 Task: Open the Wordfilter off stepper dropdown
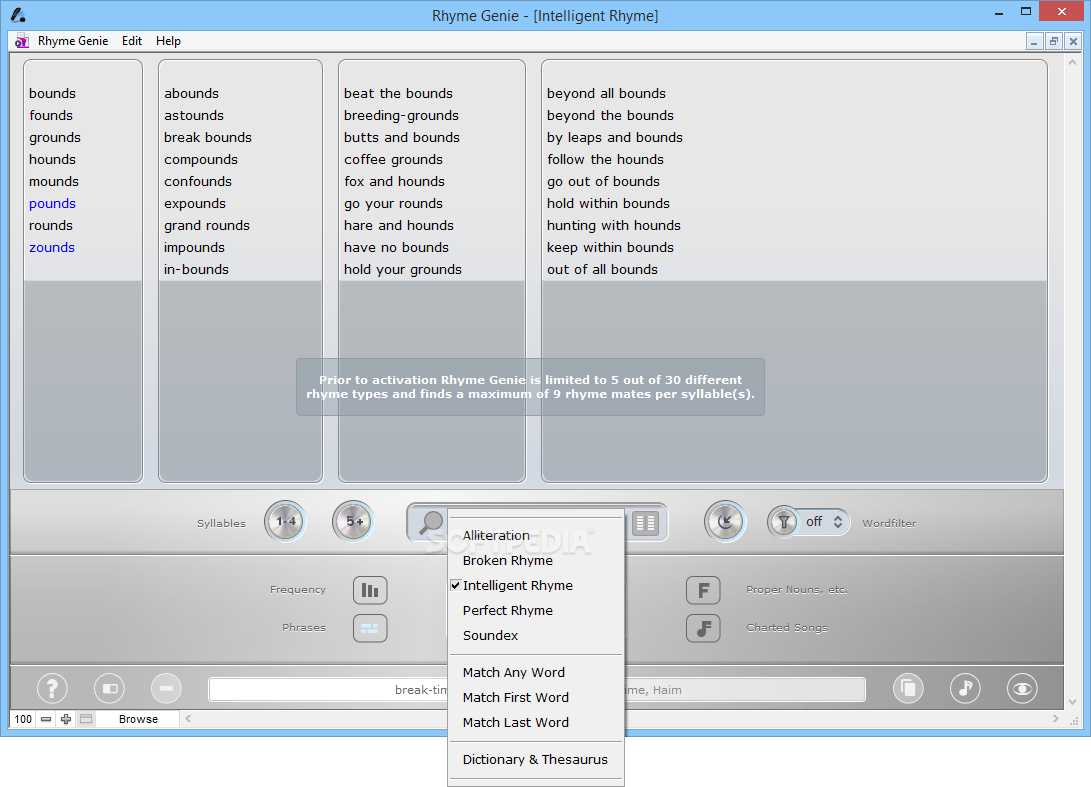pyautogui.click(x=824, y=522)
